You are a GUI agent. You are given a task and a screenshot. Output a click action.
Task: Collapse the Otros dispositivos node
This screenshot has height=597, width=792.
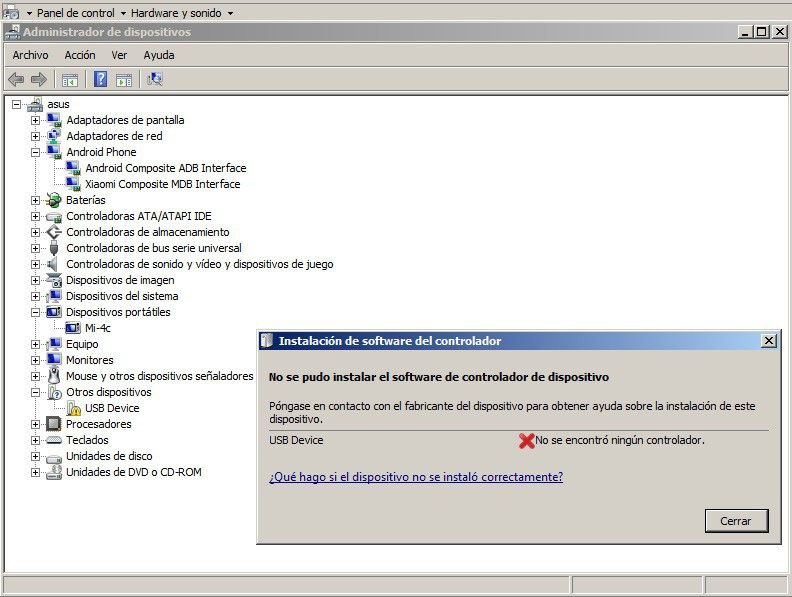pos(35,392)
